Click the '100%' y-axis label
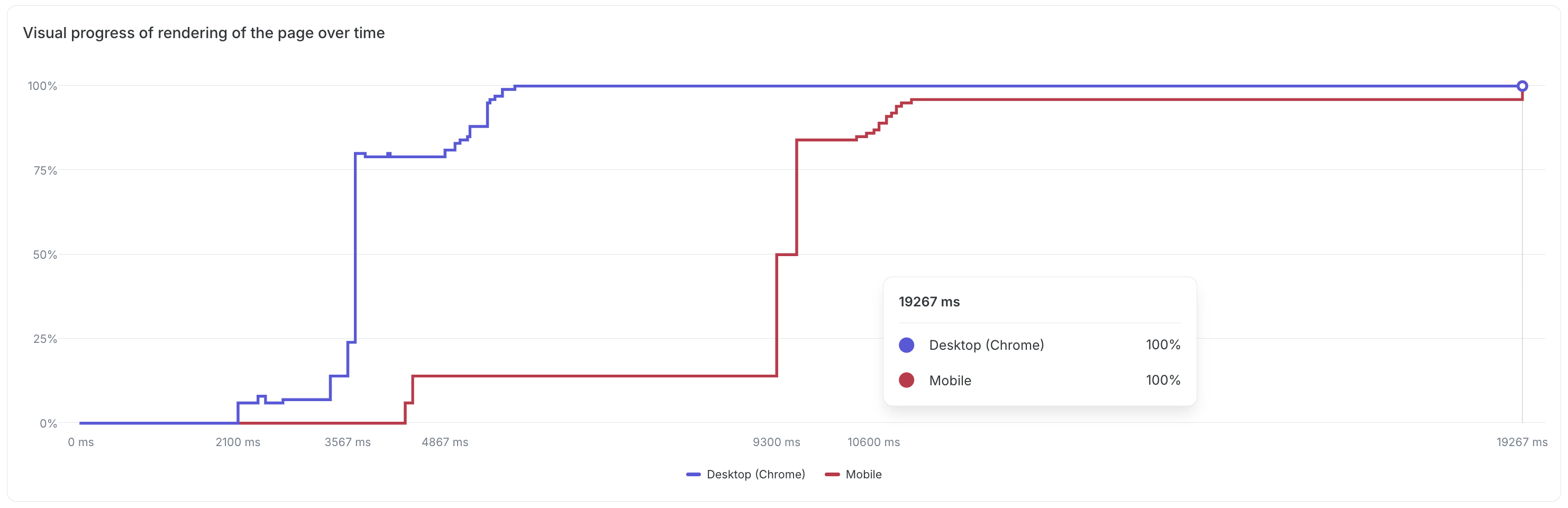Viewport: 1568px width, 508px height. (x=43, y=86)
